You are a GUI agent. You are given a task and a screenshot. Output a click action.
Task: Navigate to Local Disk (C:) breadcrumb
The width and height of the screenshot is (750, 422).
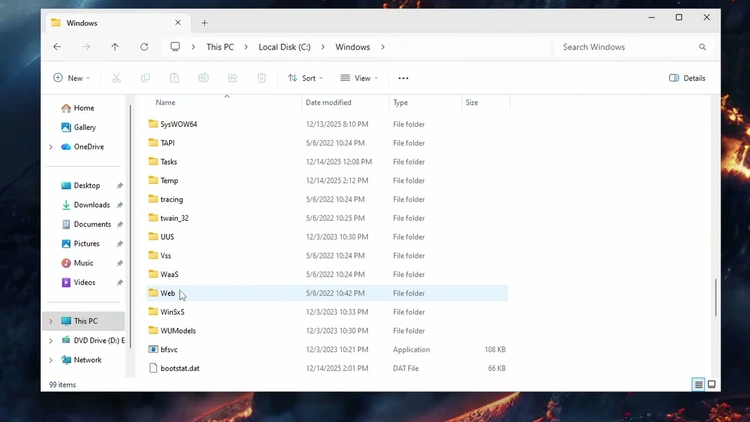click(285, 47)
